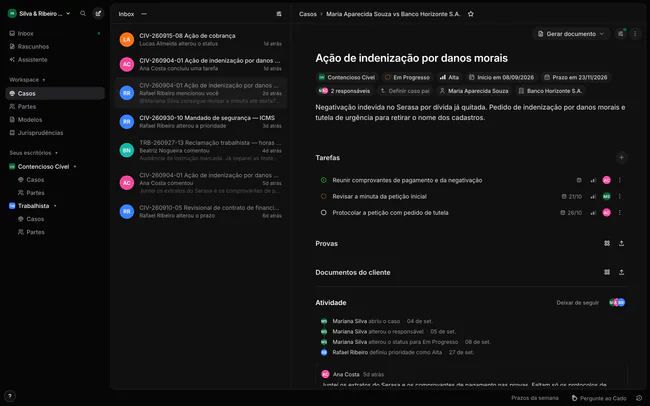Viewport: 650px width, 406px height.
Task: Open Inbox filter options icon
Action: 279,14
